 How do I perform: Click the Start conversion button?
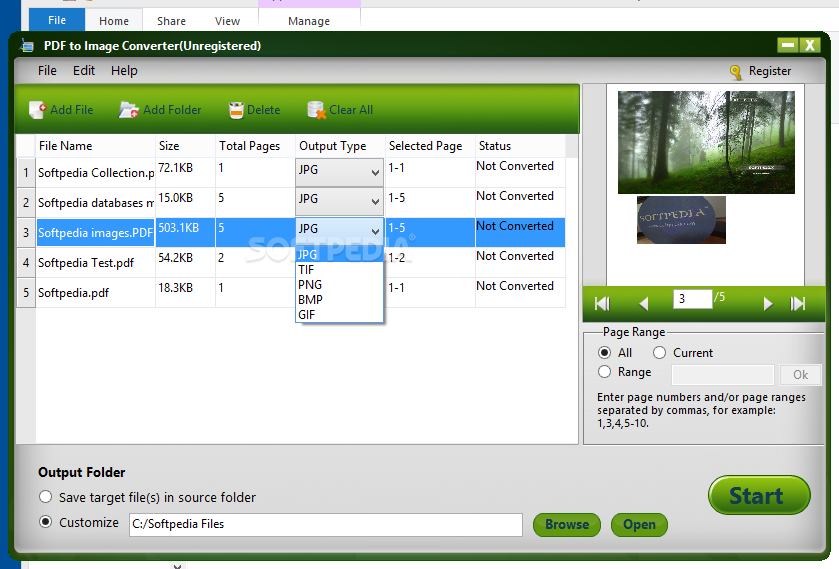click(759, 495)
